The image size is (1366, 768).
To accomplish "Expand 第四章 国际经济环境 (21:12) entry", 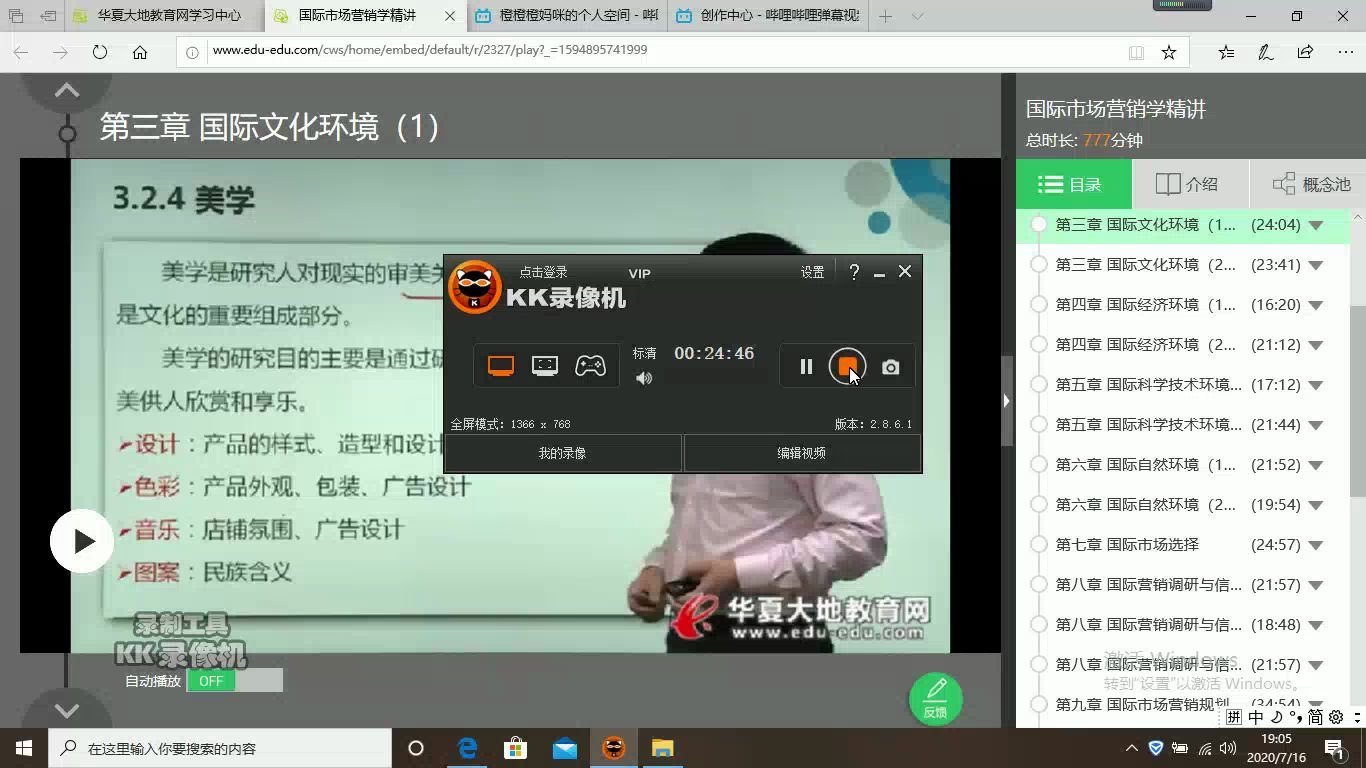I will click(x=1316, y=345).
